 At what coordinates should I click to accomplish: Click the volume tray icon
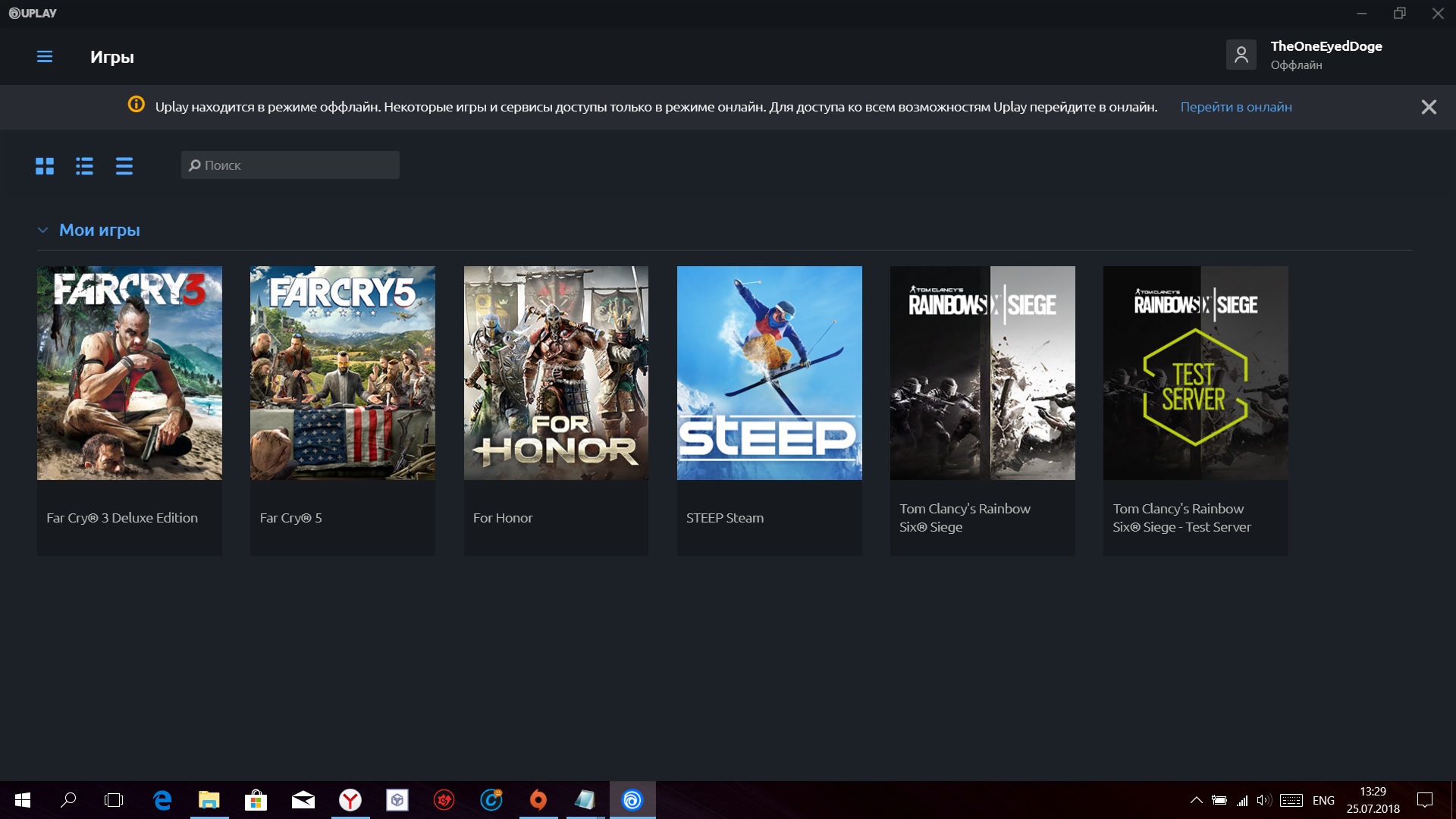1263,800
